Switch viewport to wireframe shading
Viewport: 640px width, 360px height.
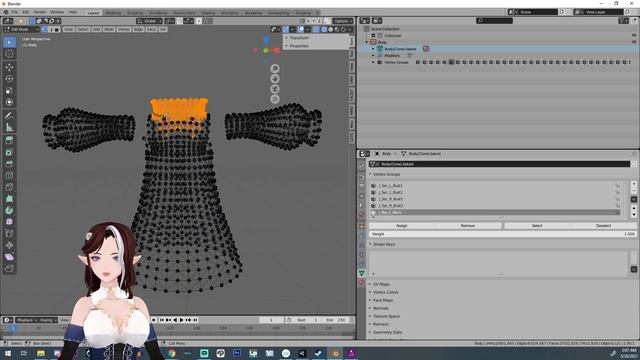tap(324, 29)
